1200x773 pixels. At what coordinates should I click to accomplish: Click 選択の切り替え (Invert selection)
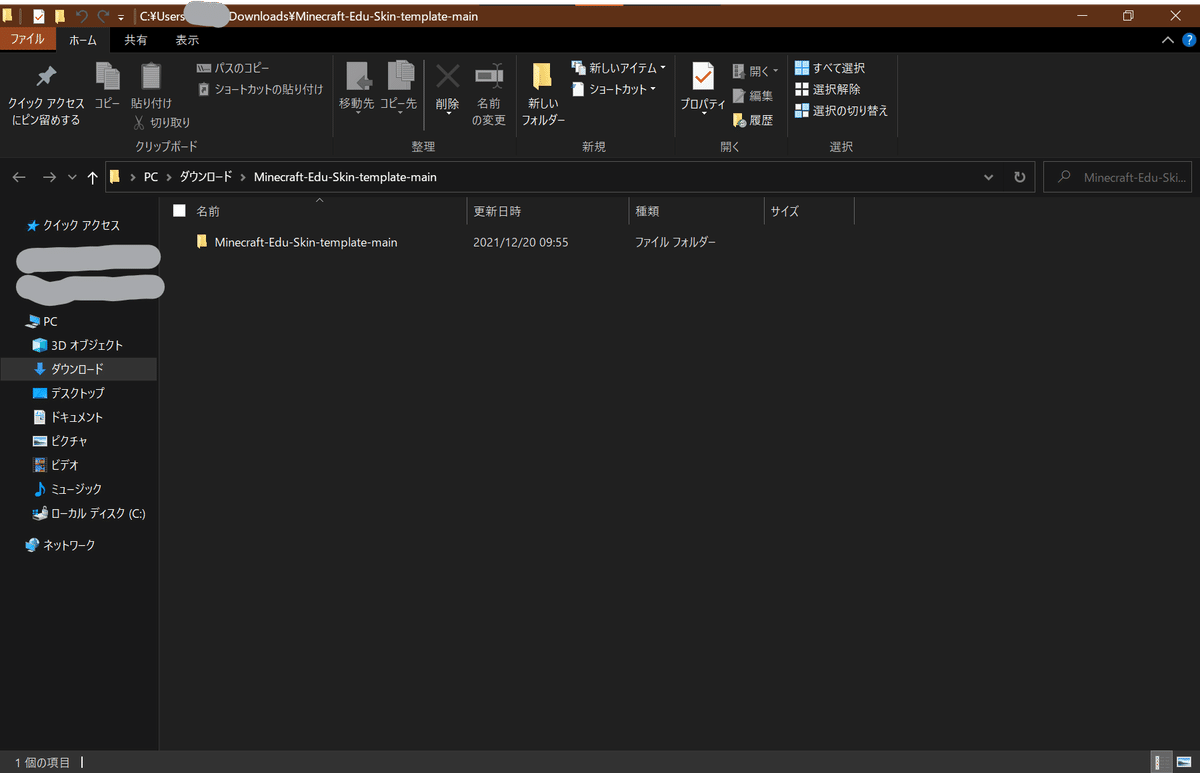[x=841, y=111]
